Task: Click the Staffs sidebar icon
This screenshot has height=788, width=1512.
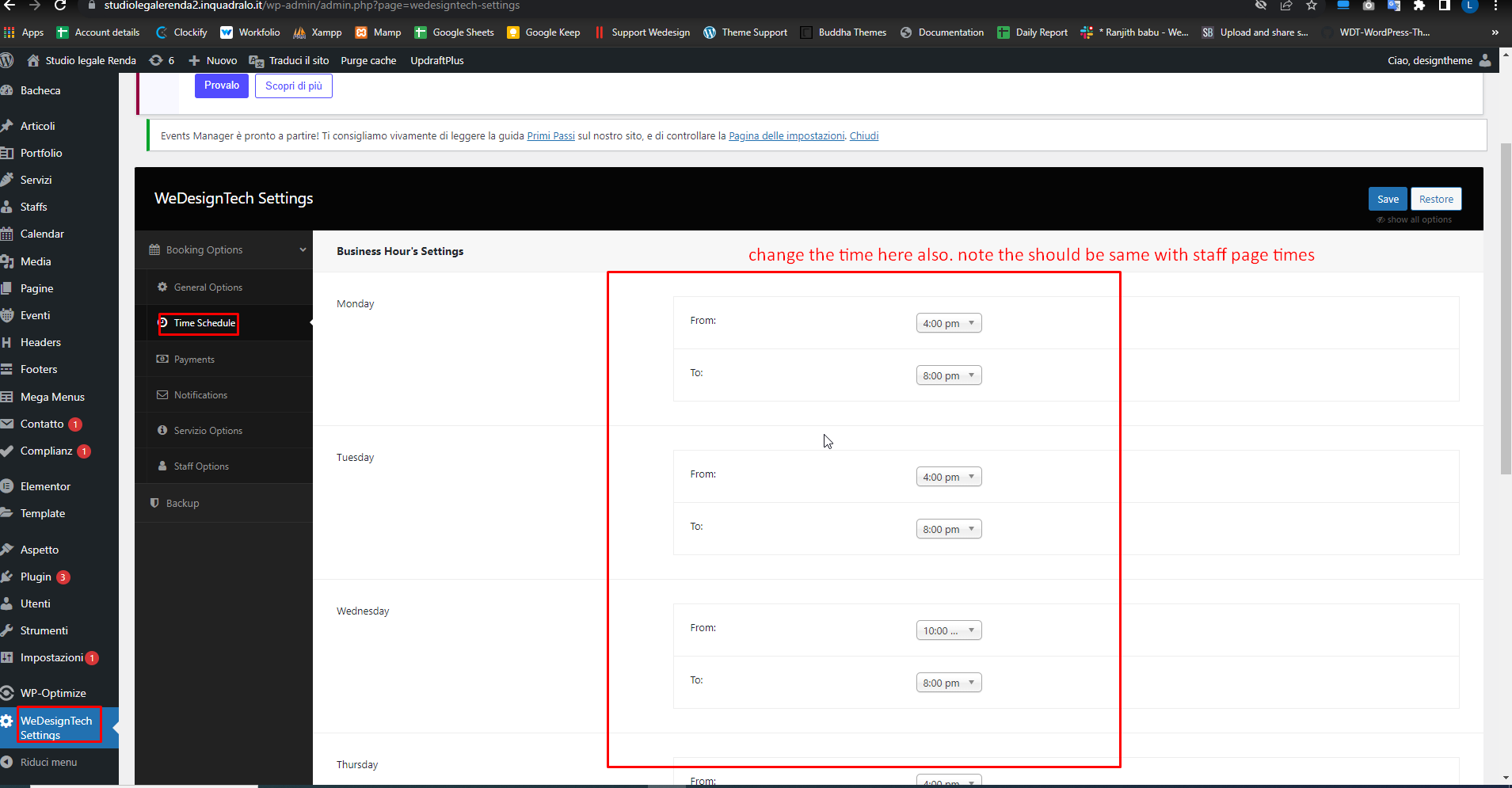Action: coord(6,207)
